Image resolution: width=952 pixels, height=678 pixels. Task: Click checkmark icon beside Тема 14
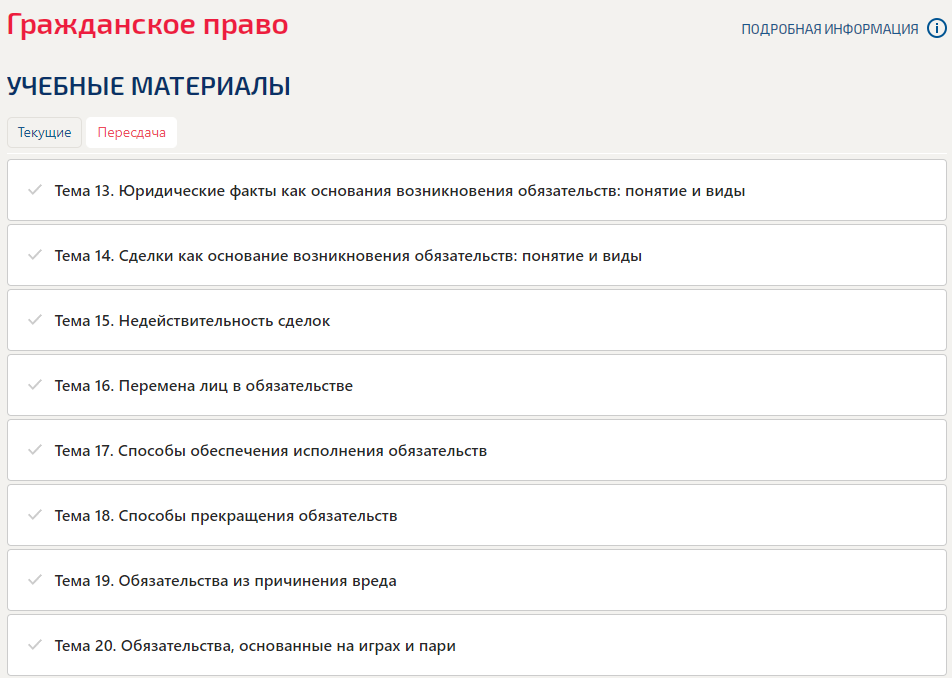pyautogui.click(x=35, y=255)
